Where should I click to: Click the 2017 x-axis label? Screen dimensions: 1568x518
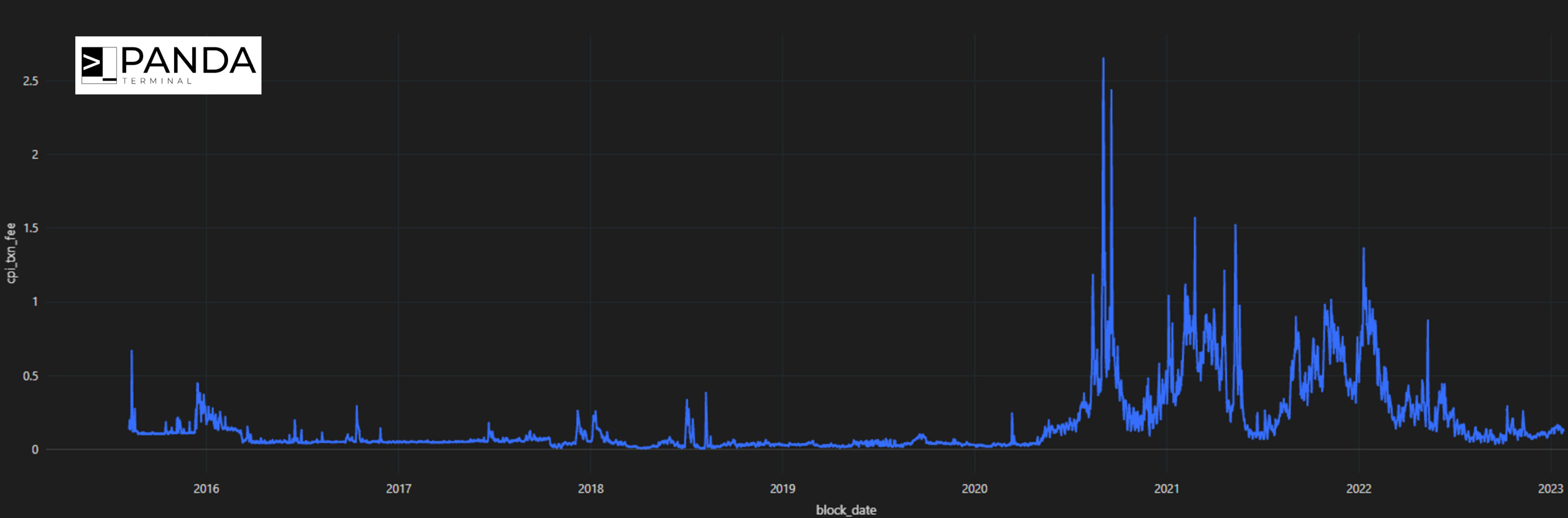coord(398,488)
